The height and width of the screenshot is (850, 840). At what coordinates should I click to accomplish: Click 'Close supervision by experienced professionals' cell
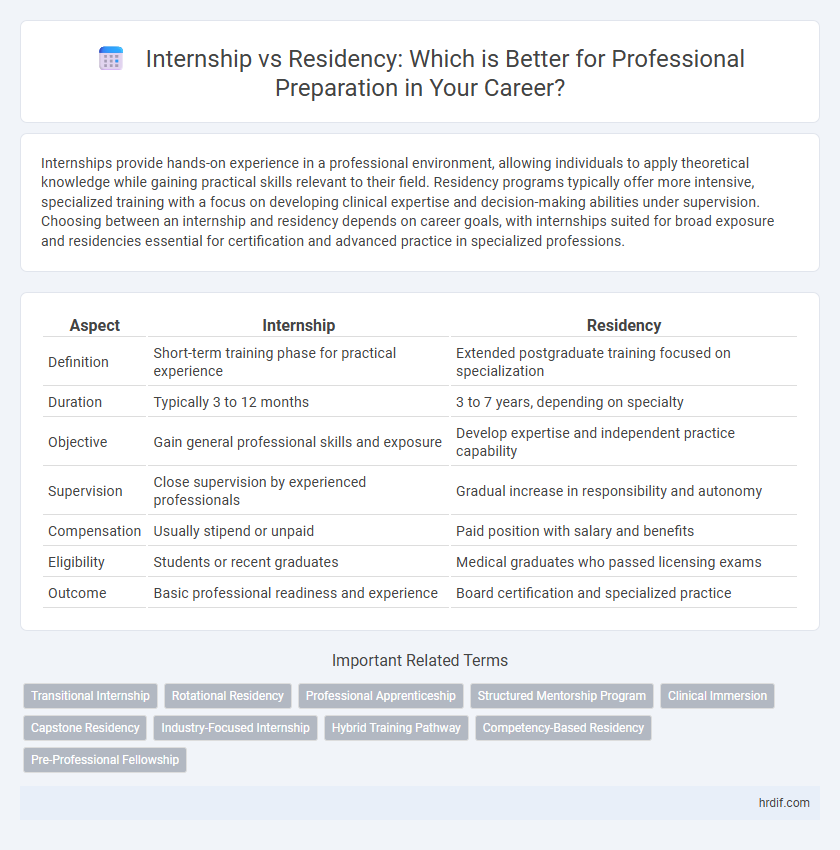click(298, 491)
